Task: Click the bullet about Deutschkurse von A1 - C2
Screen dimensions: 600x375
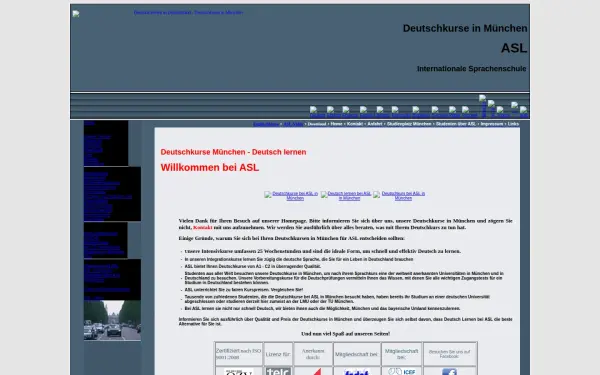Action: (253, 266)
